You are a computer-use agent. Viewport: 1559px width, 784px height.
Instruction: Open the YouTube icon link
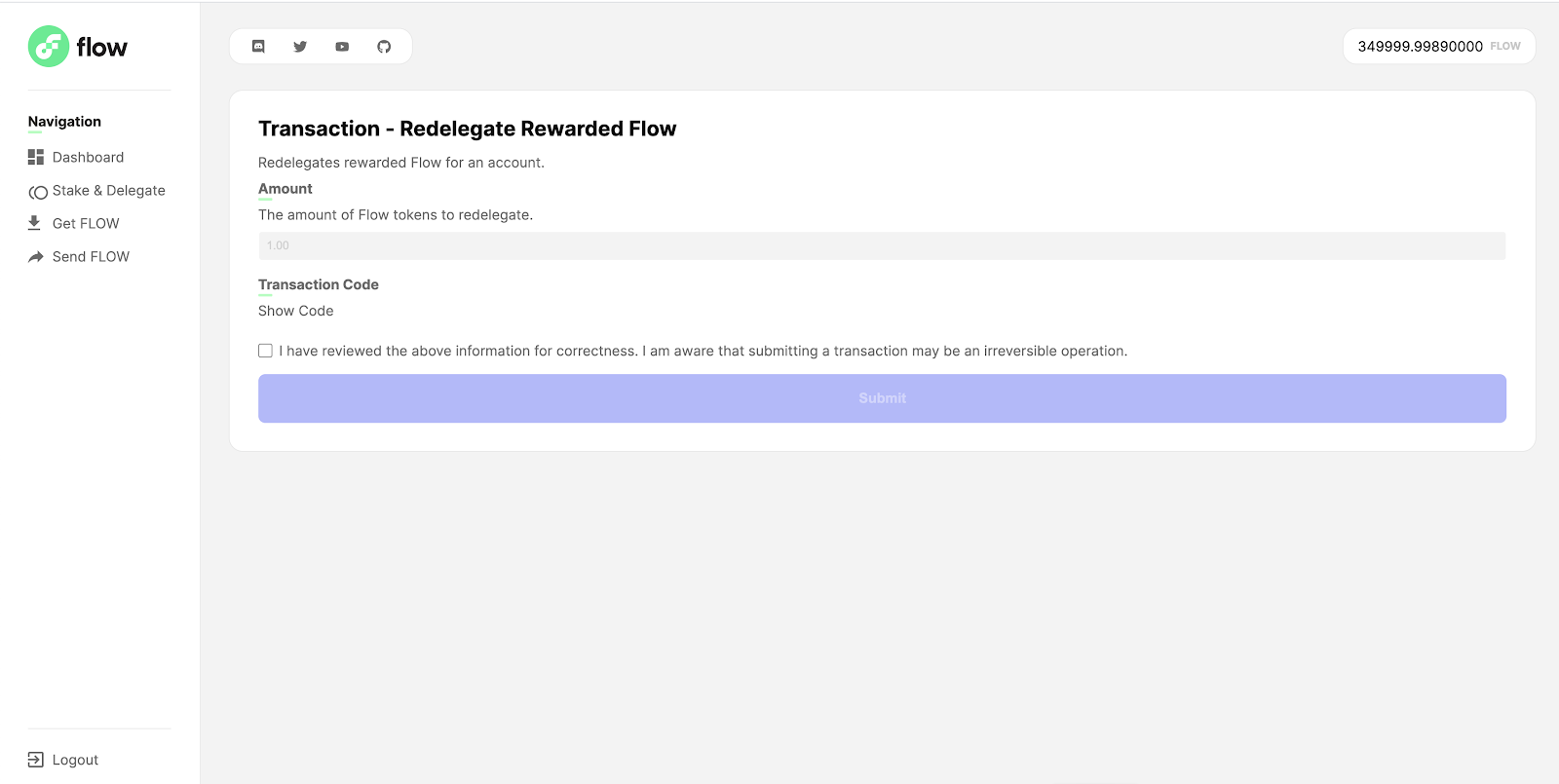point(342,47)
